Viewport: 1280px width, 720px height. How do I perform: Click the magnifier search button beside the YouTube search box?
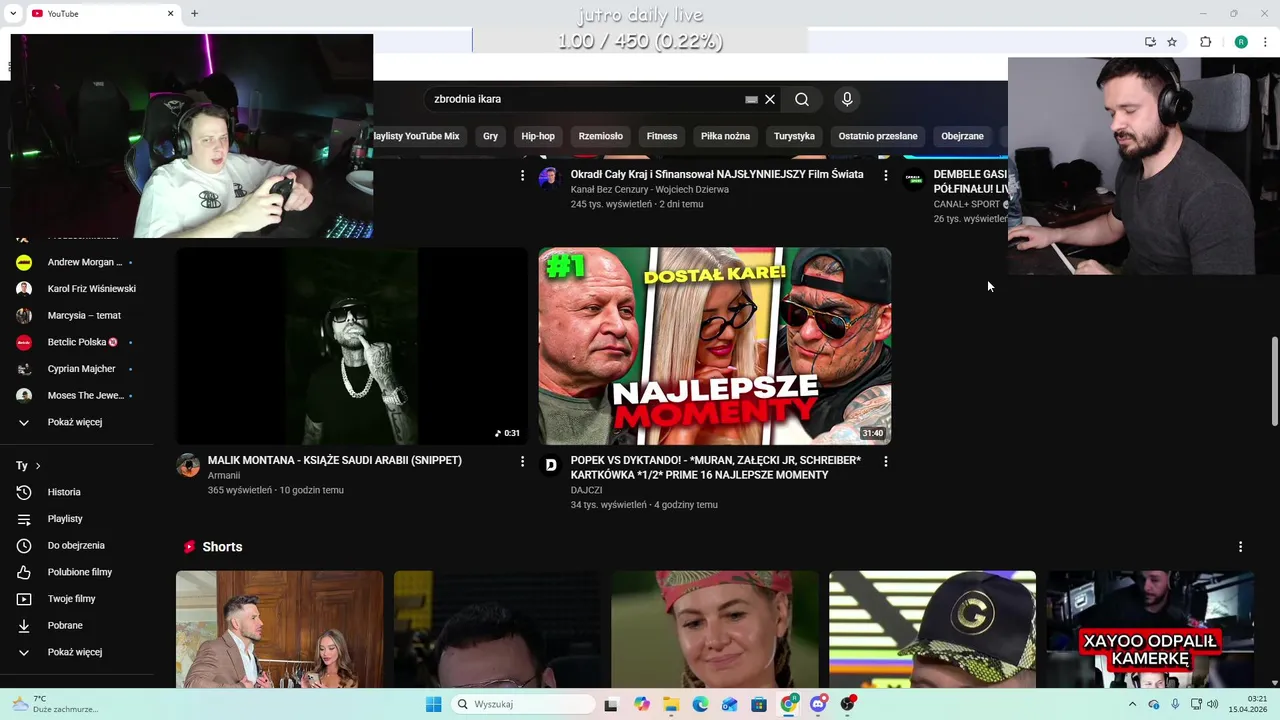pos(801,99)
